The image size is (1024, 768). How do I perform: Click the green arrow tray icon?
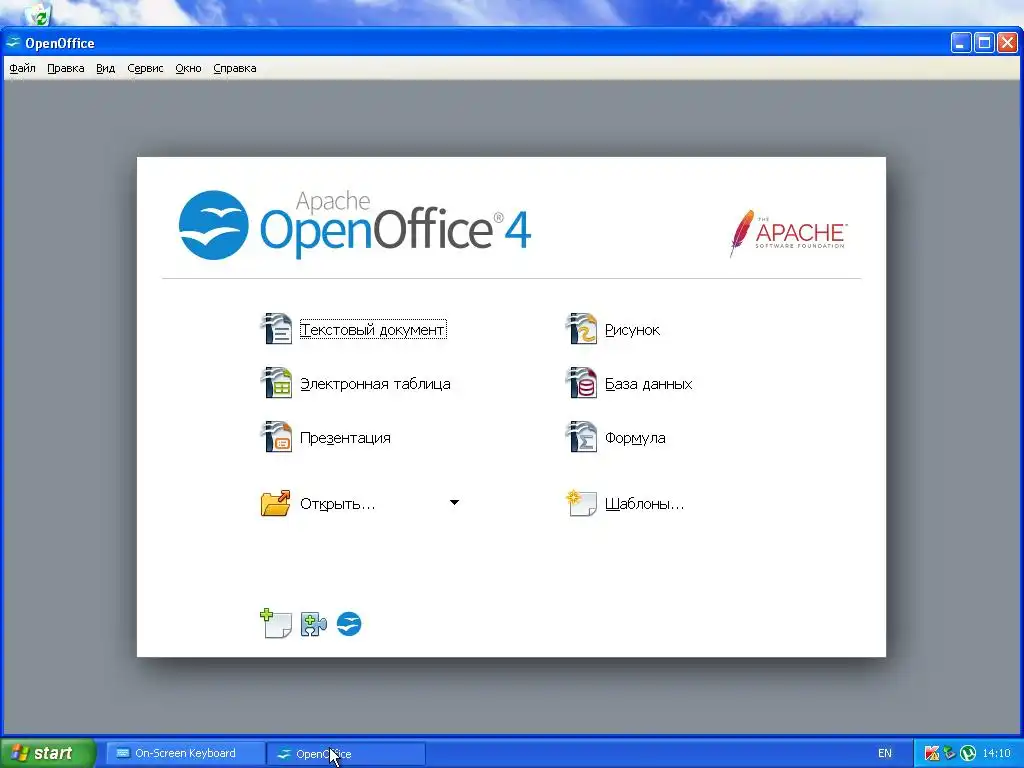click(950, 753)
